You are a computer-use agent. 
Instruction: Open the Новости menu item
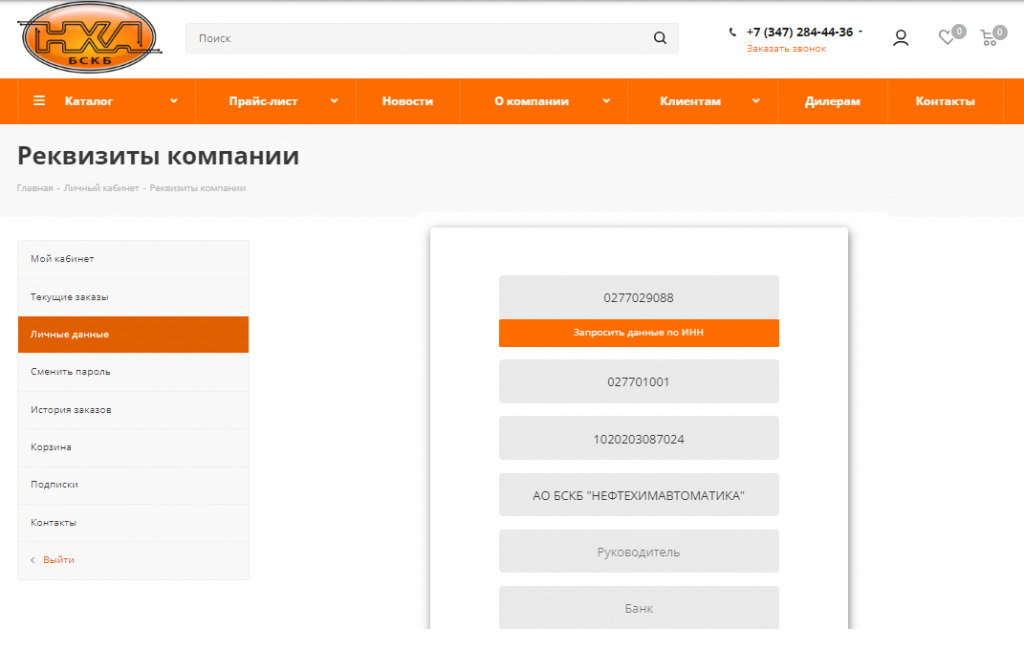[x=408, y=101]
